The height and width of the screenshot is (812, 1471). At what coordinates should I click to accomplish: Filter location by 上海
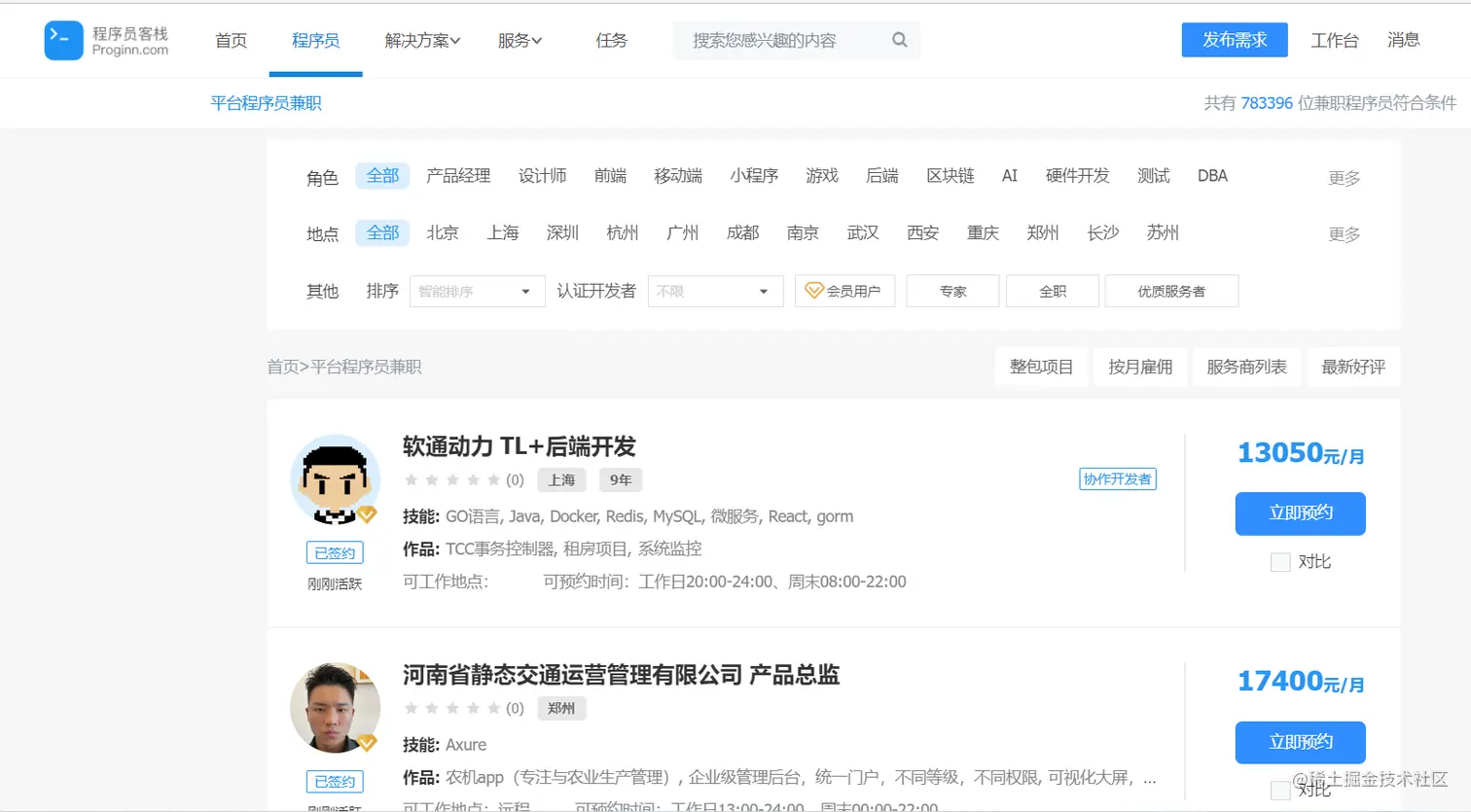tap(503, 233)
